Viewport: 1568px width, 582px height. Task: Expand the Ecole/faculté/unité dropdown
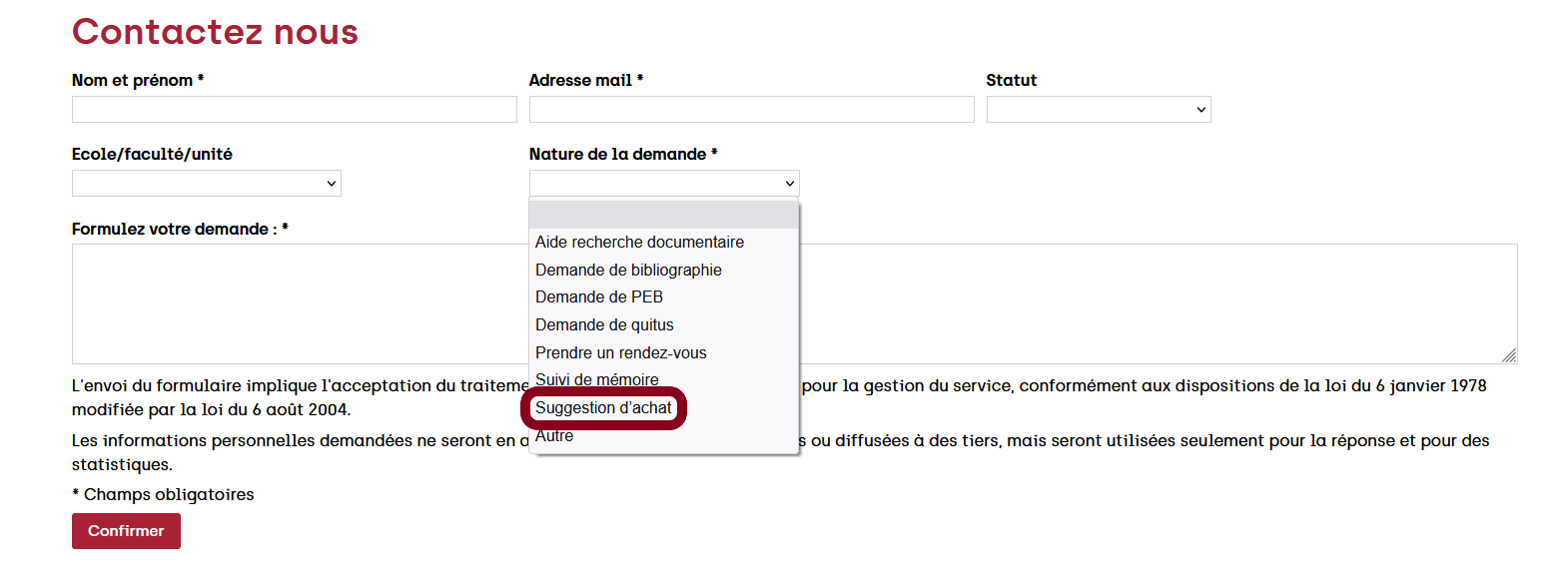206,184
